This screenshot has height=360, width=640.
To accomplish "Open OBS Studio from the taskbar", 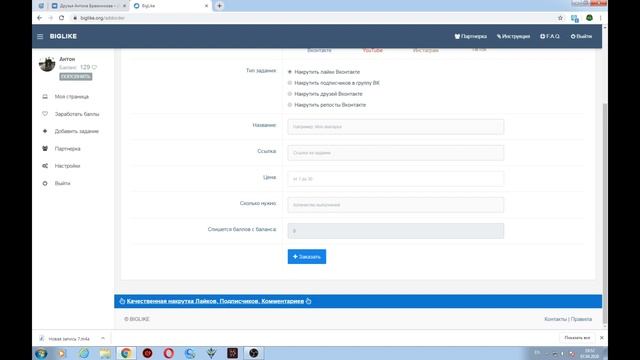I will tap(253, 353).
